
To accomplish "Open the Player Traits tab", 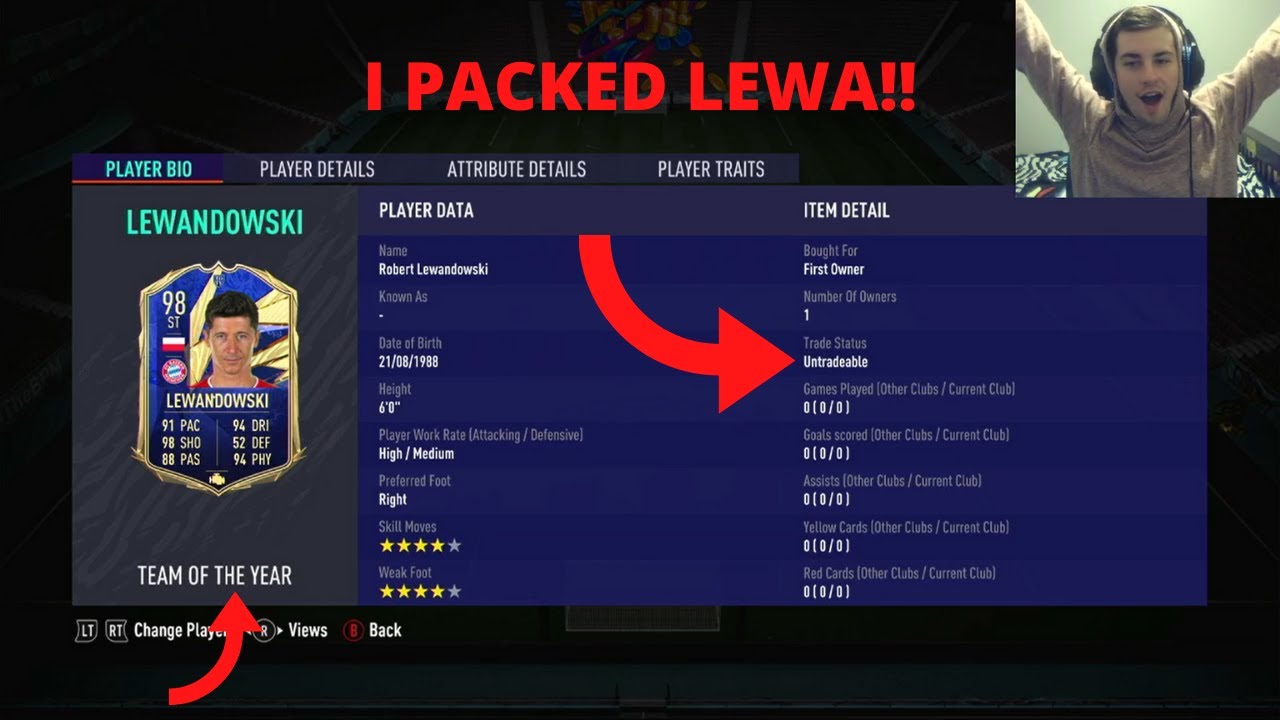I will point(711,169).
